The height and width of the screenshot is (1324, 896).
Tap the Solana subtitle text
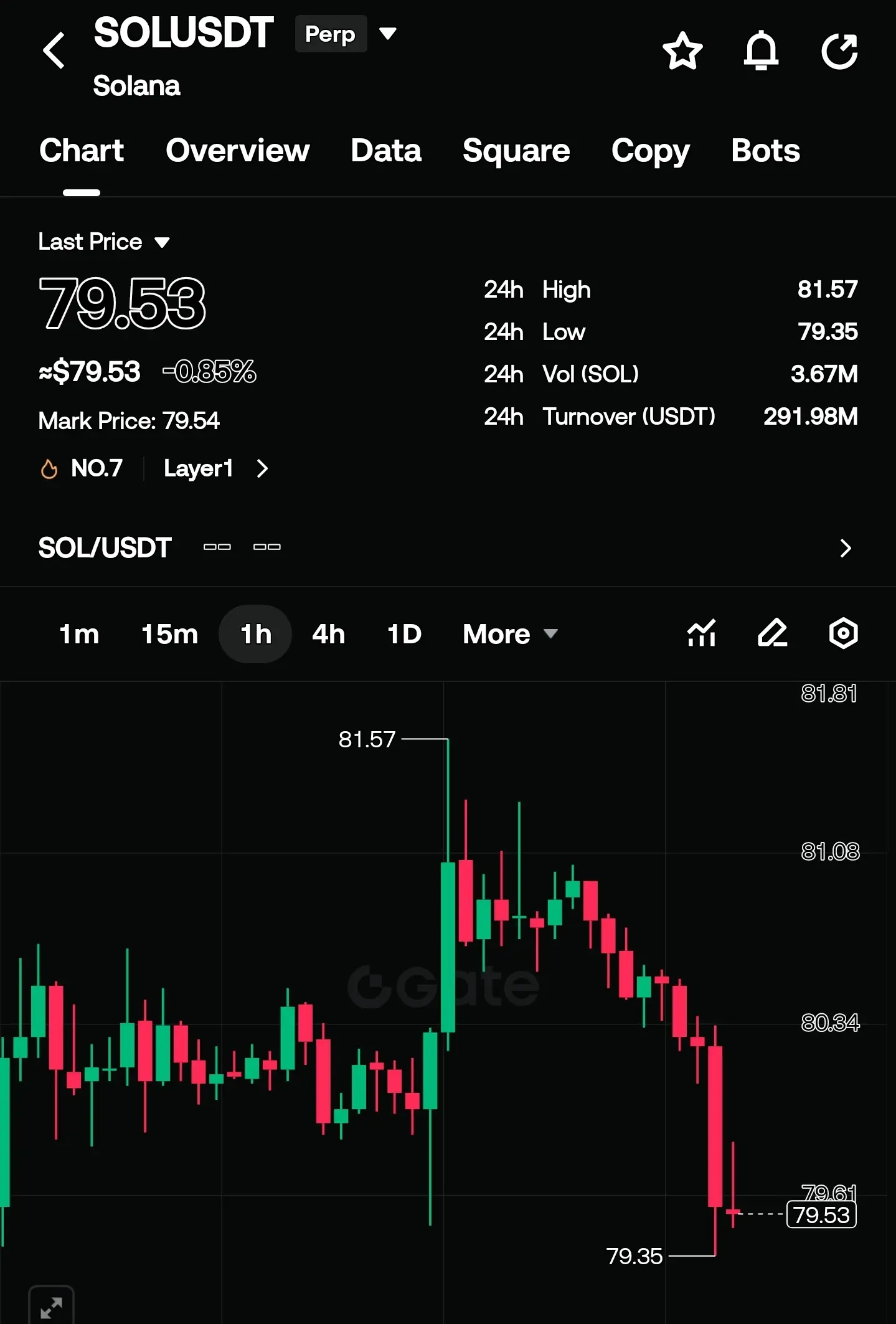pyautogui.click(x=137, y=86)
